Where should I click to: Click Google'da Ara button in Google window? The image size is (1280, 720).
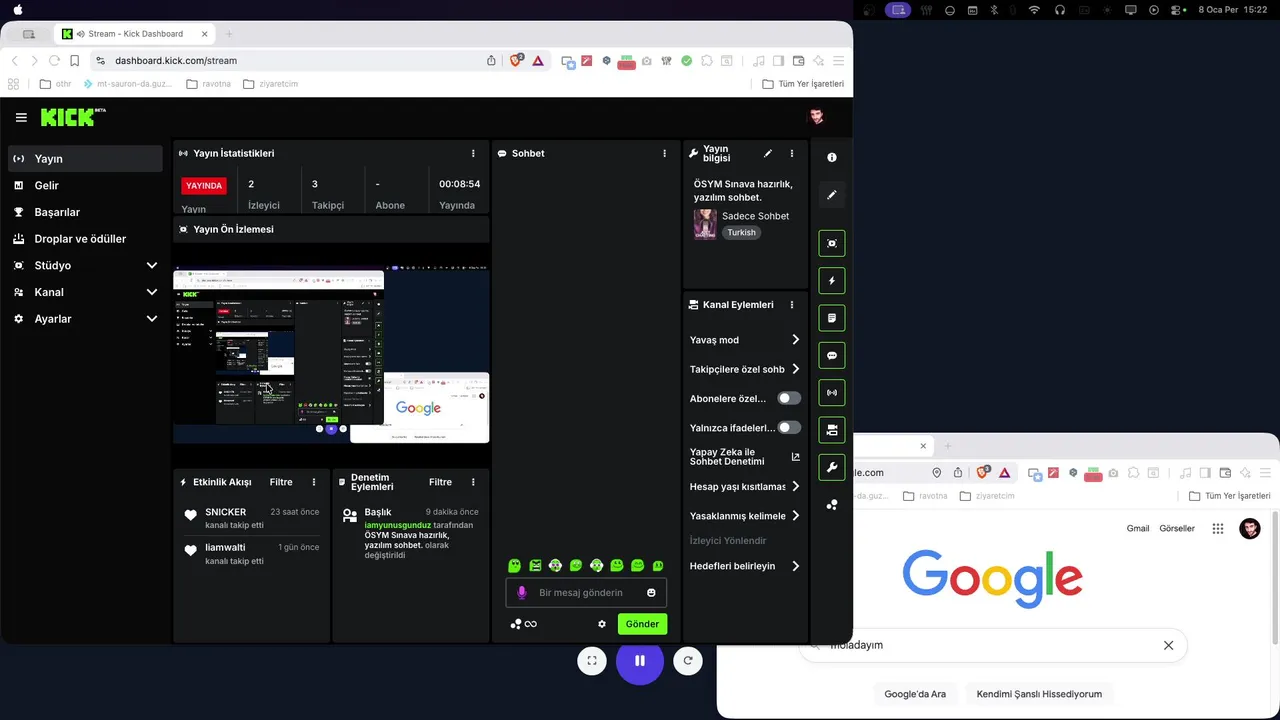click(x=915, y=694)
